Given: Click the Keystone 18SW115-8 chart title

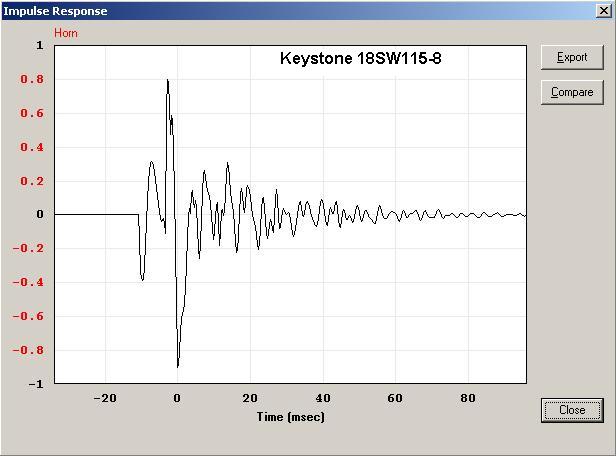Looking at the screenshot, I should pyautogui.click(x=361, y=59).
